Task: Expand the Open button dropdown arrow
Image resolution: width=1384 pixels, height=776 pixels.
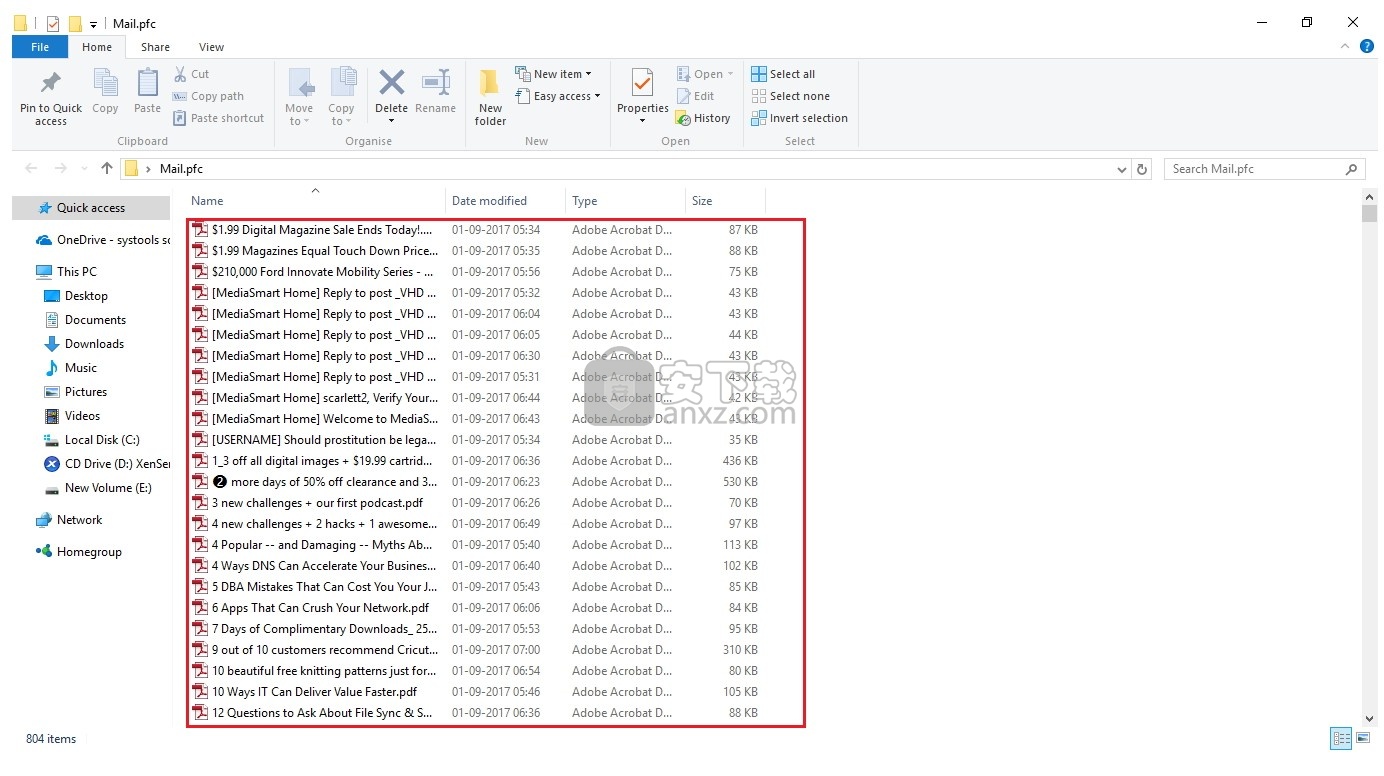Action: [730, 74]
